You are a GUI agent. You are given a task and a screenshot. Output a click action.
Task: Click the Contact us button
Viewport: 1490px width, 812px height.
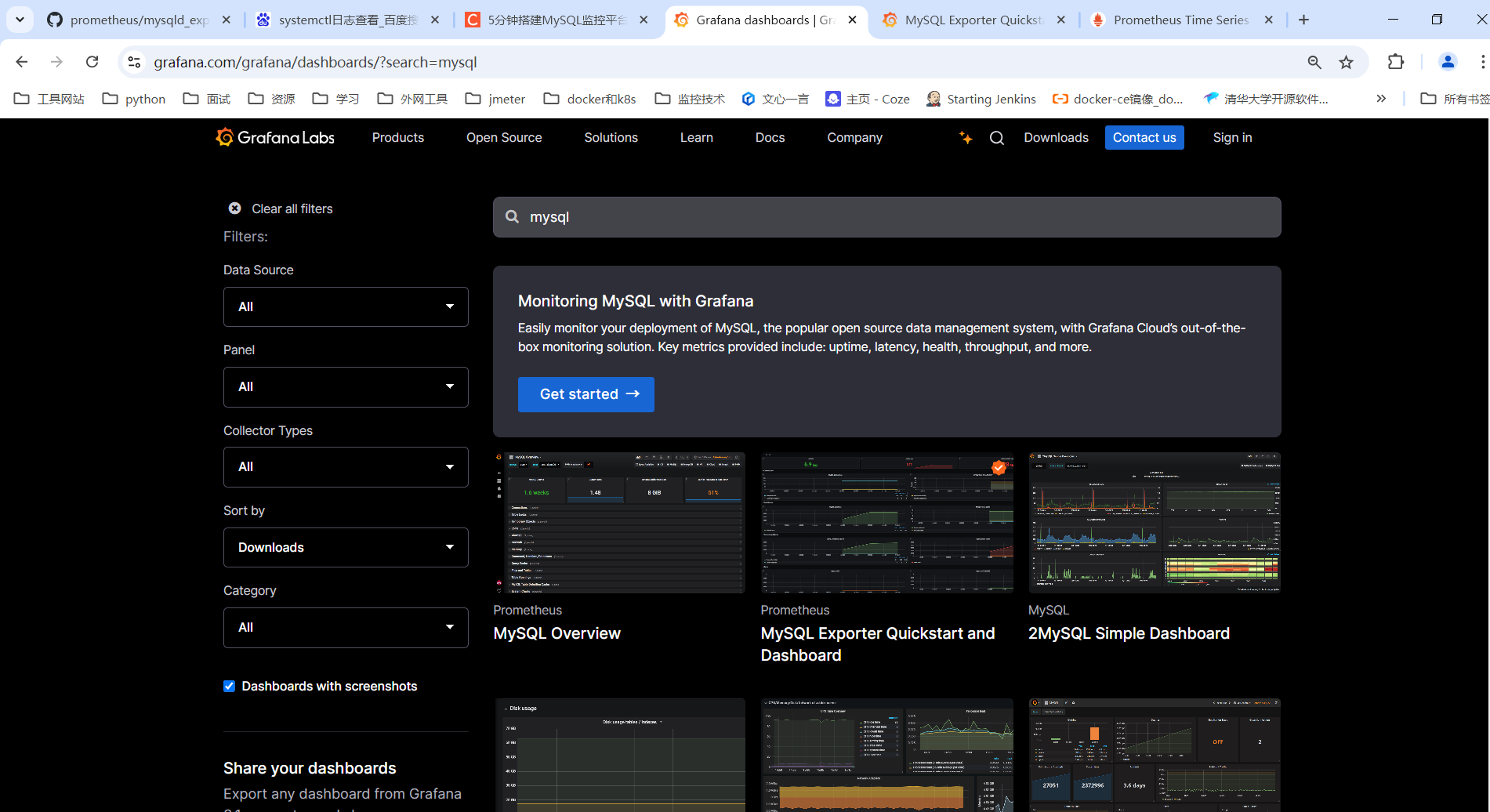[x=1144, y=138]
